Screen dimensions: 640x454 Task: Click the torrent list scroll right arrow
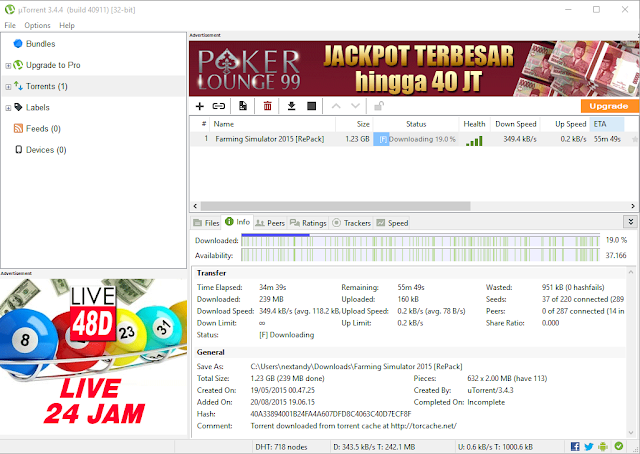[633, 206]
